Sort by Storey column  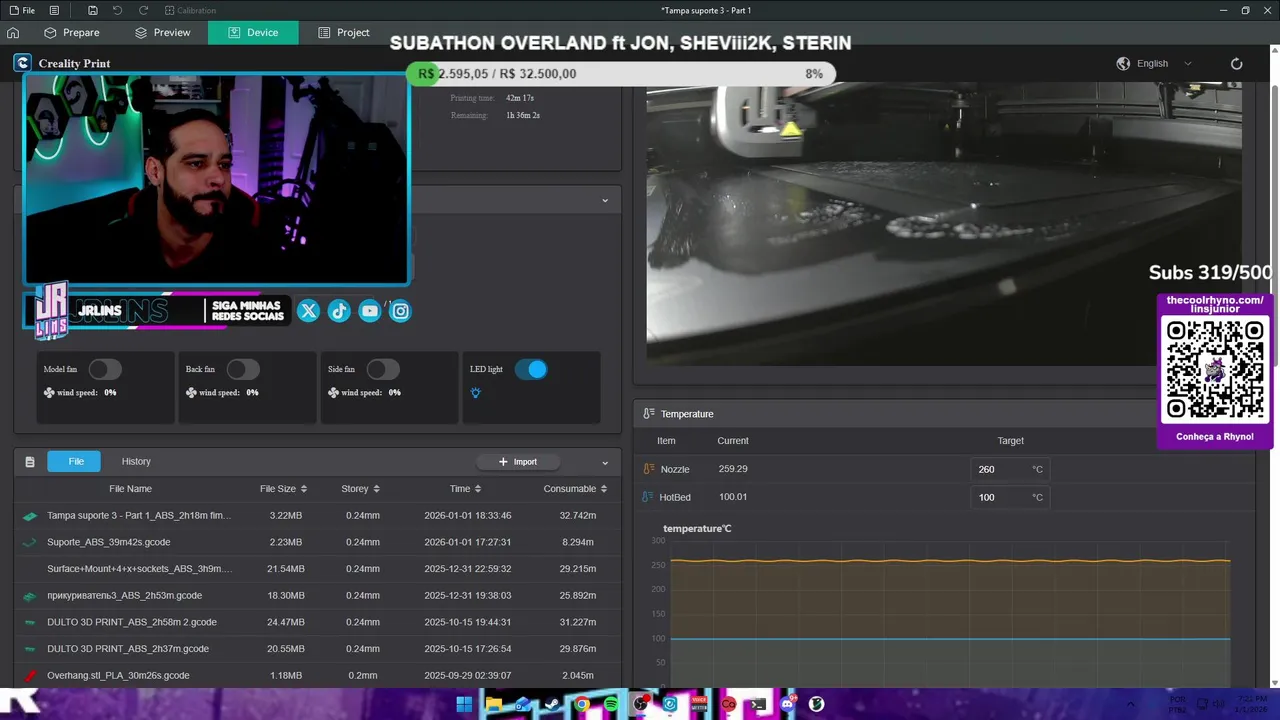(x=360, y=489)
